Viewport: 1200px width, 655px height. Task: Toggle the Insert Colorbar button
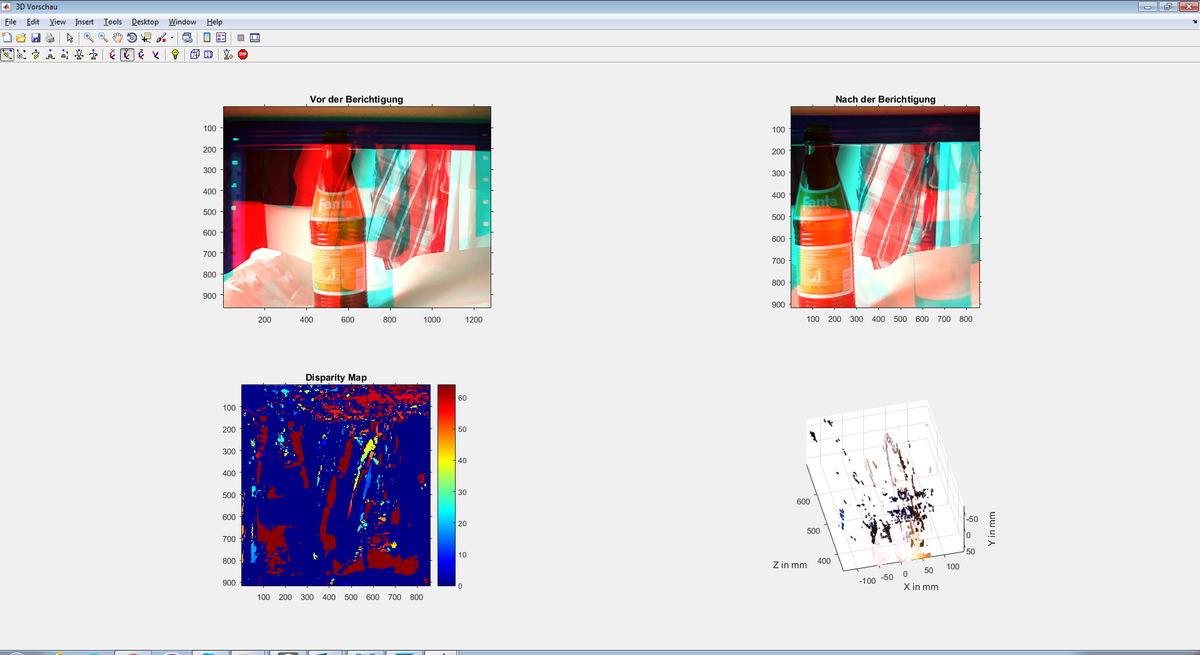coord(207,38)
